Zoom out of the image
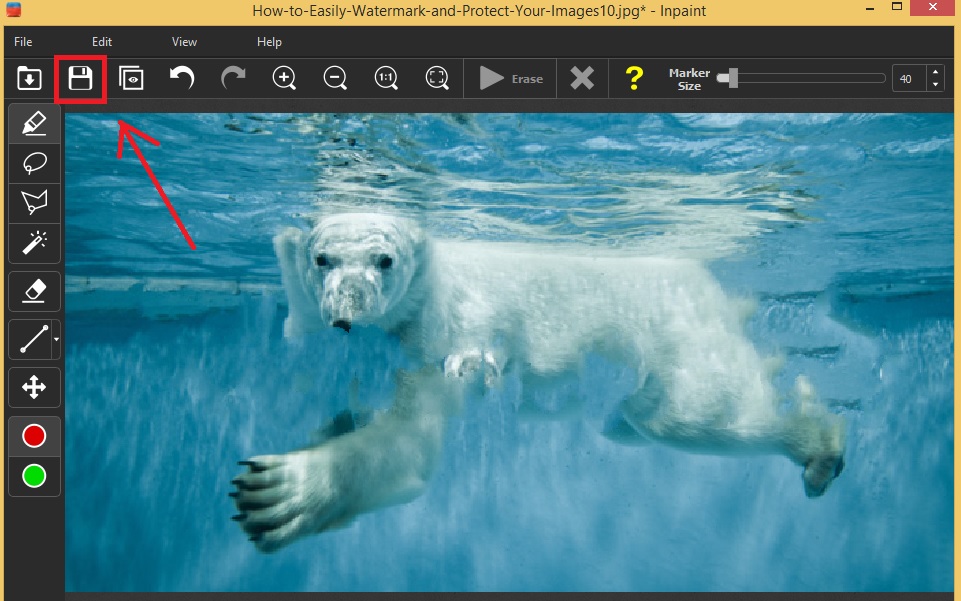The image size is (961, 601). tap(335, 79)
